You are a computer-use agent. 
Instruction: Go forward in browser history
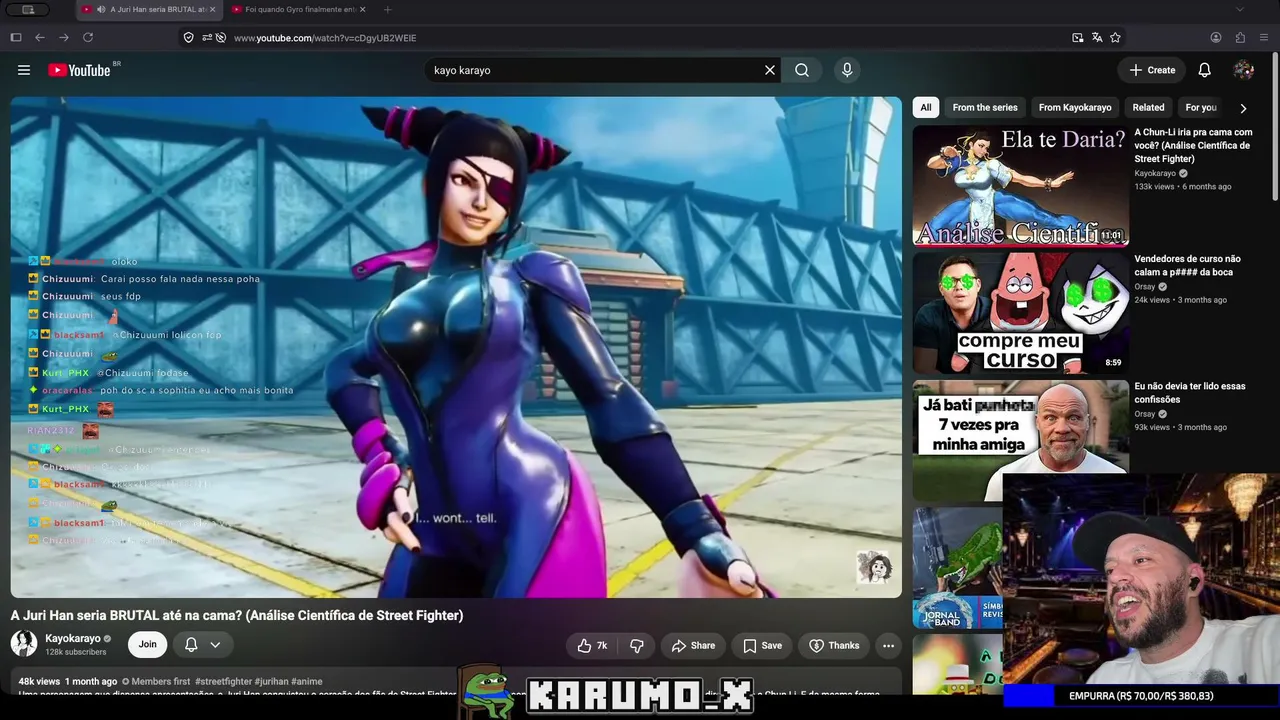64,37
